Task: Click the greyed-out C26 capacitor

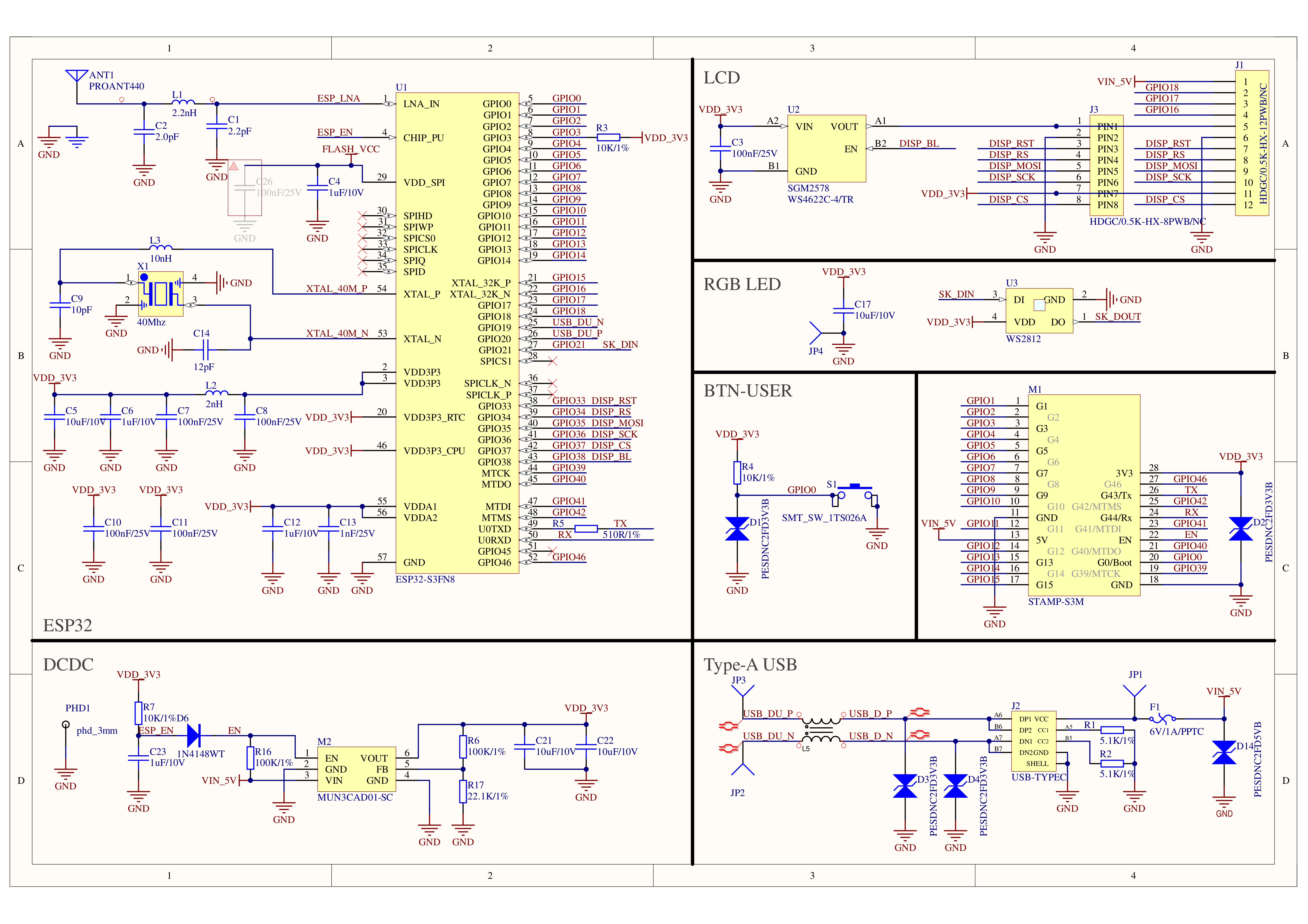Action: [244, 187]
